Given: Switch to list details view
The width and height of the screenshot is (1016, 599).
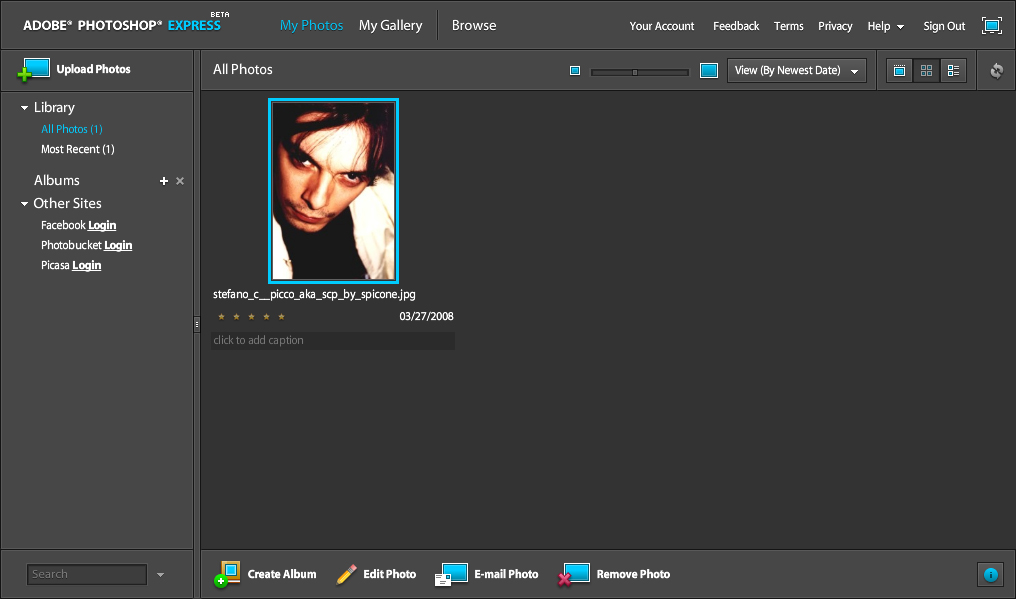Looking at the screenshot, I should [x=953, y=71].
